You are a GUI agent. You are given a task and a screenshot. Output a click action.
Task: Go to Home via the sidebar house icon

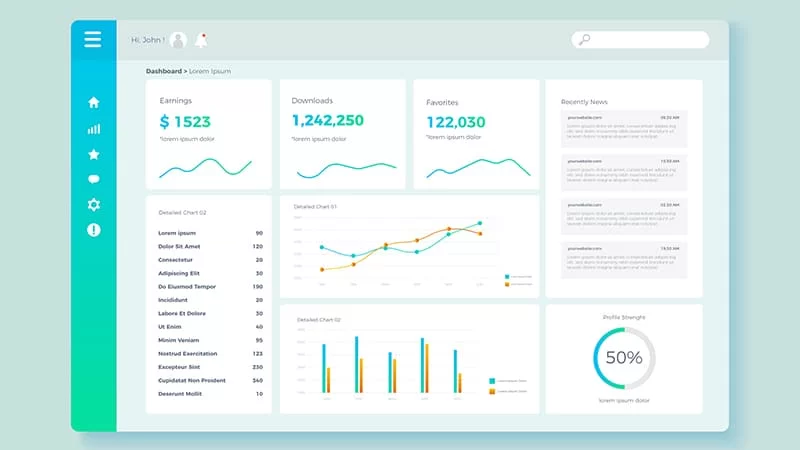(x=93, y=102)
